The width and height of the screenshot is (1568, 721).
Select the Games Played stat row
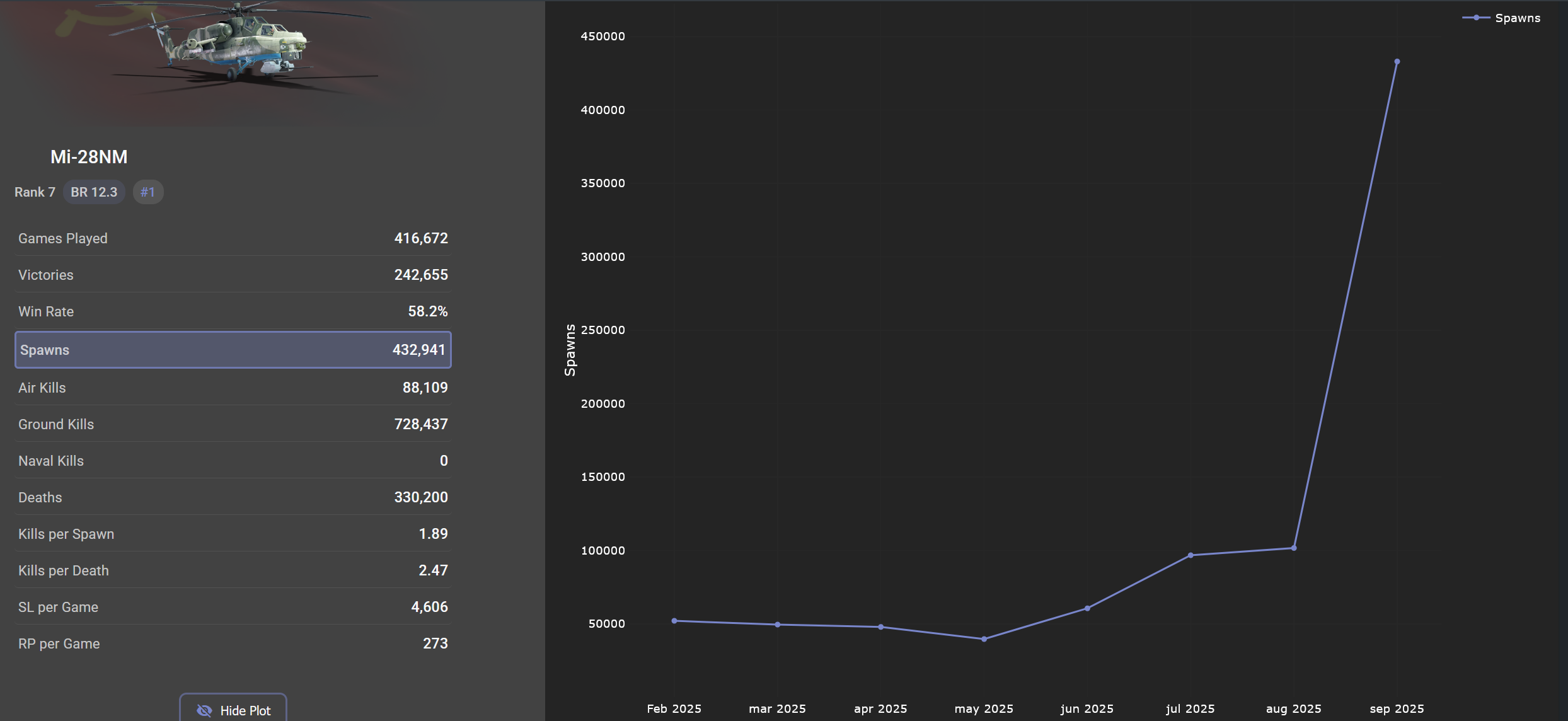pos(233,238)
